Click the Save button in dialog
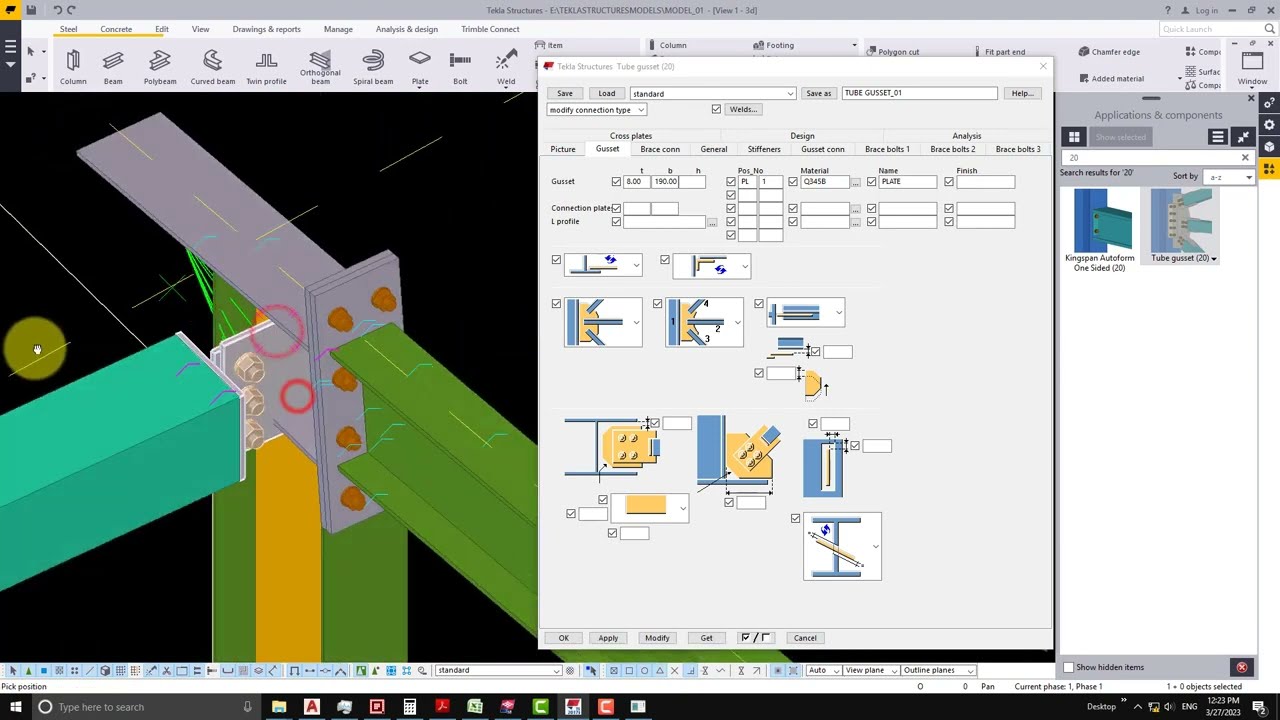The image size is (1280, 720). pyautogui.click(x=565, y=94)
